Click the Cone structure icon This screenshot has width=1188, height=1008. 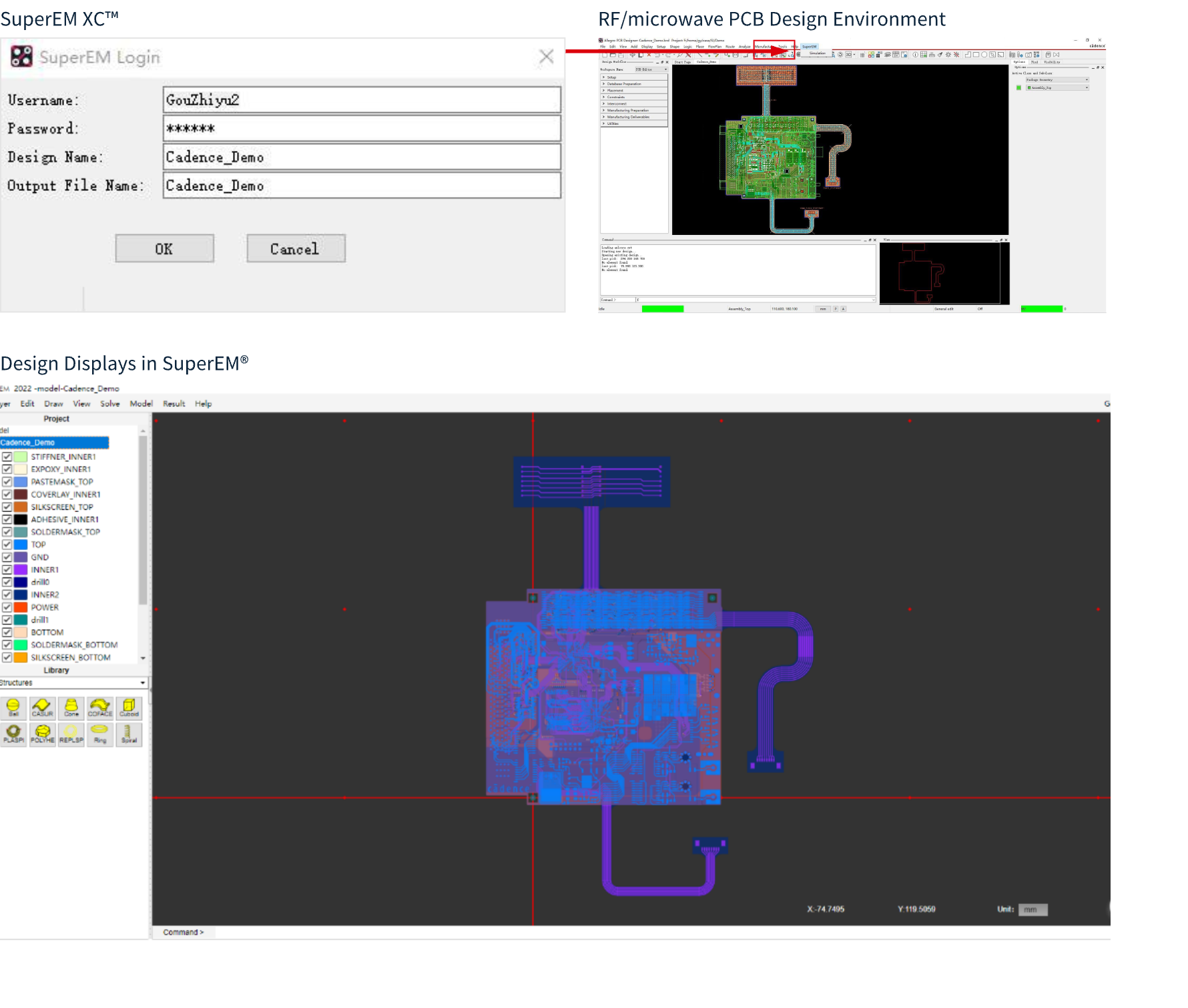[71, 708]
